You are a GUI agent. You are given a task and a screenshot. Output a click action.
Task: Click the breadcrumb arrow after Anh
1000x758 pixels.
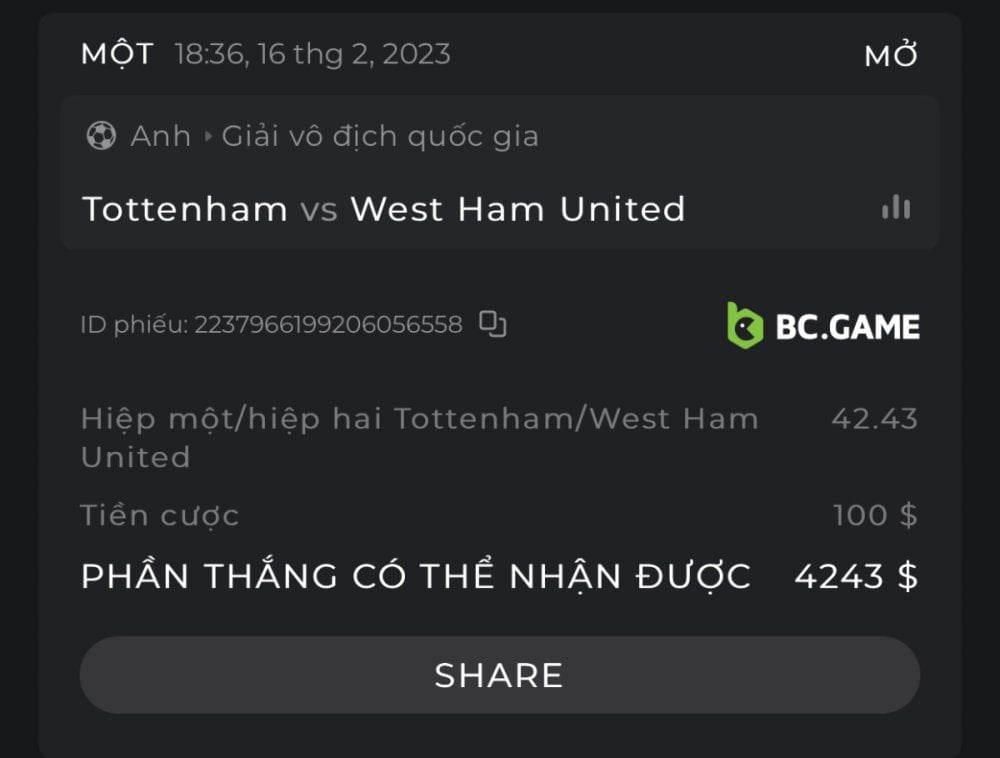pos(208,136)
